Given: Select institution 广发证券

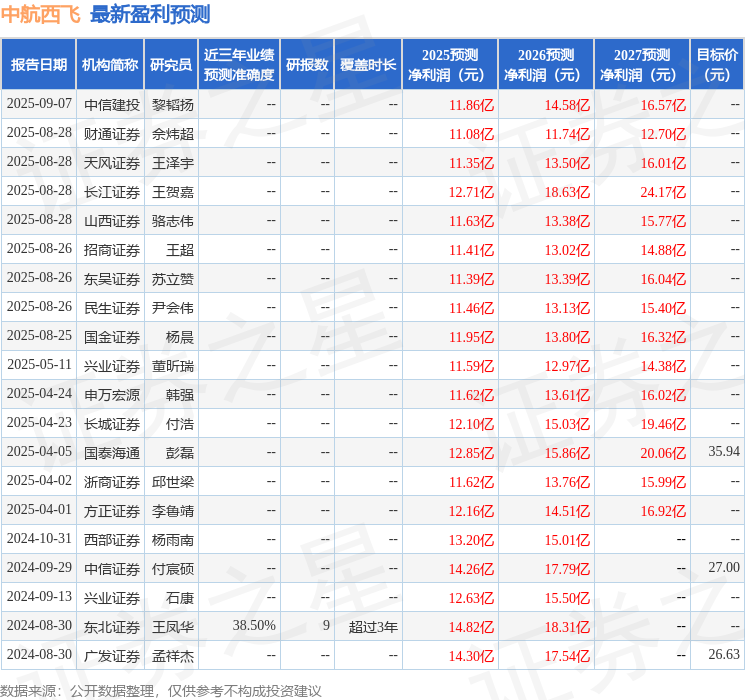Looking at the screenshot, I should coord(112,656).
